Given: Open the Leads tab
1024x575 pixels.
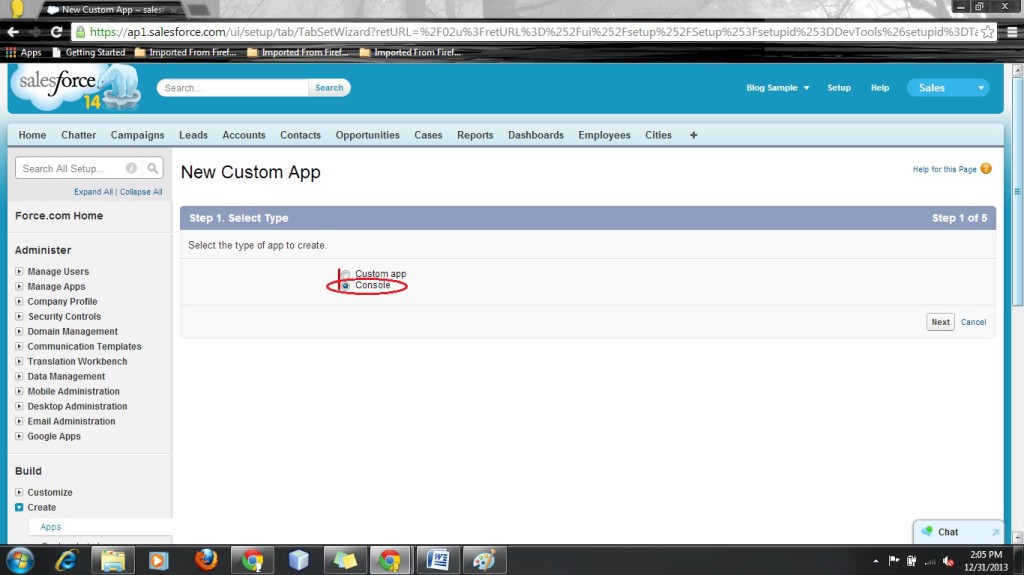Looking at the screenshot, I should click(x=193, y=135).
